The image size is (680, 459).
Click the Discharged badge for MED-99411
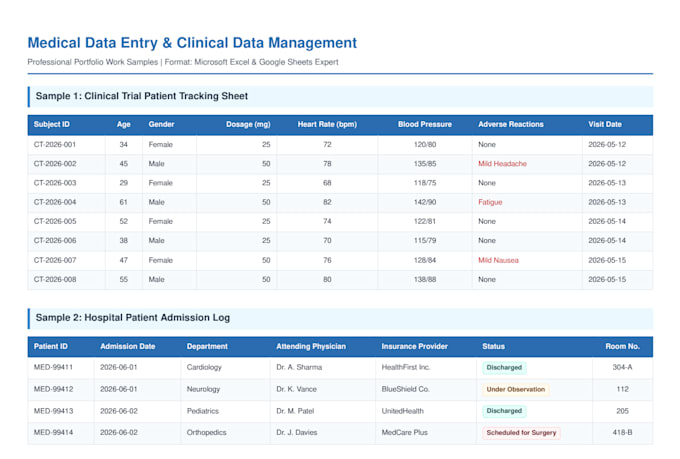click(504, 367)
